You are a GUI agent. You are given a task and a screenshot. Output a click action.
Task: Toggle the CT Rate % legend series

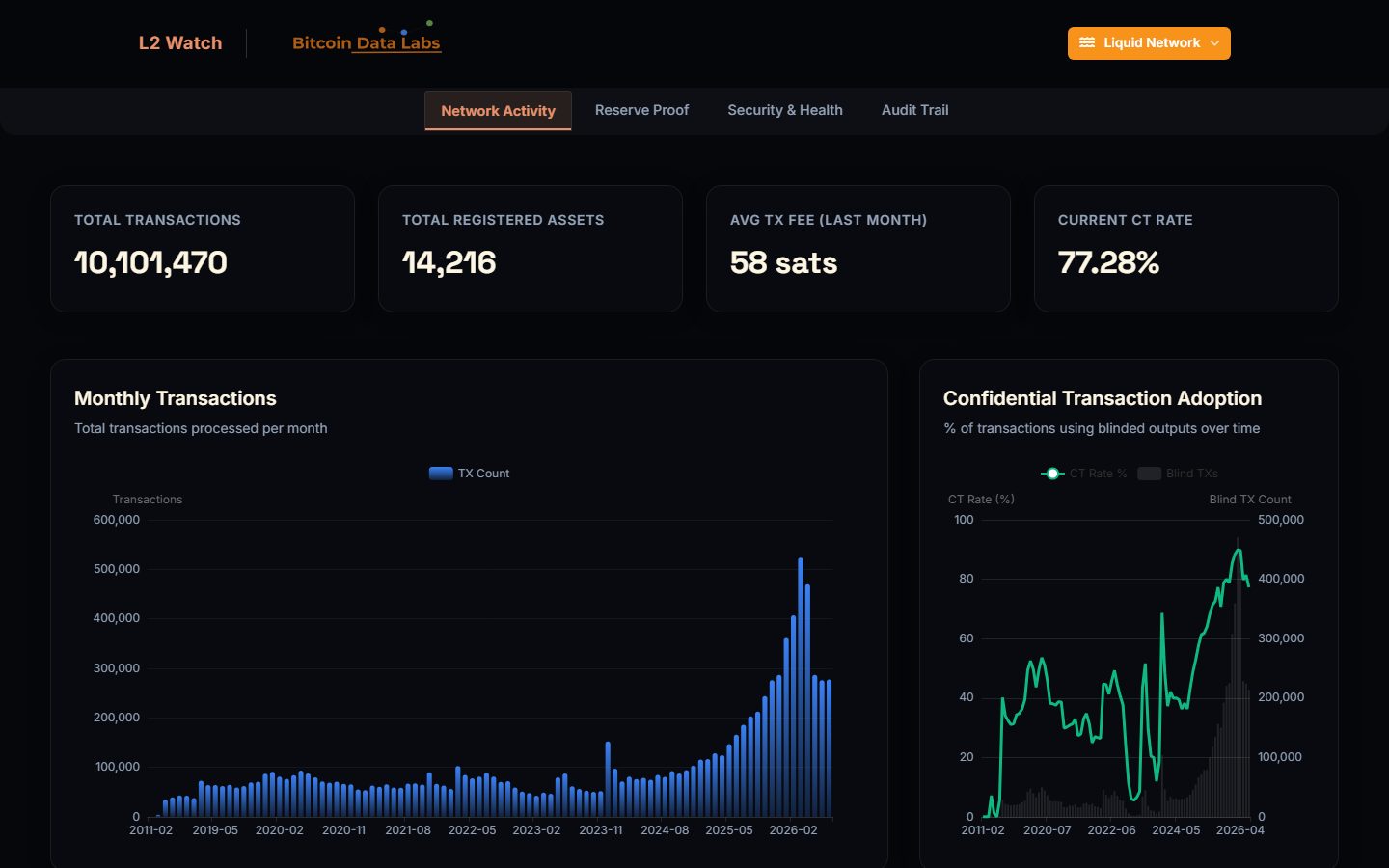1084,474
